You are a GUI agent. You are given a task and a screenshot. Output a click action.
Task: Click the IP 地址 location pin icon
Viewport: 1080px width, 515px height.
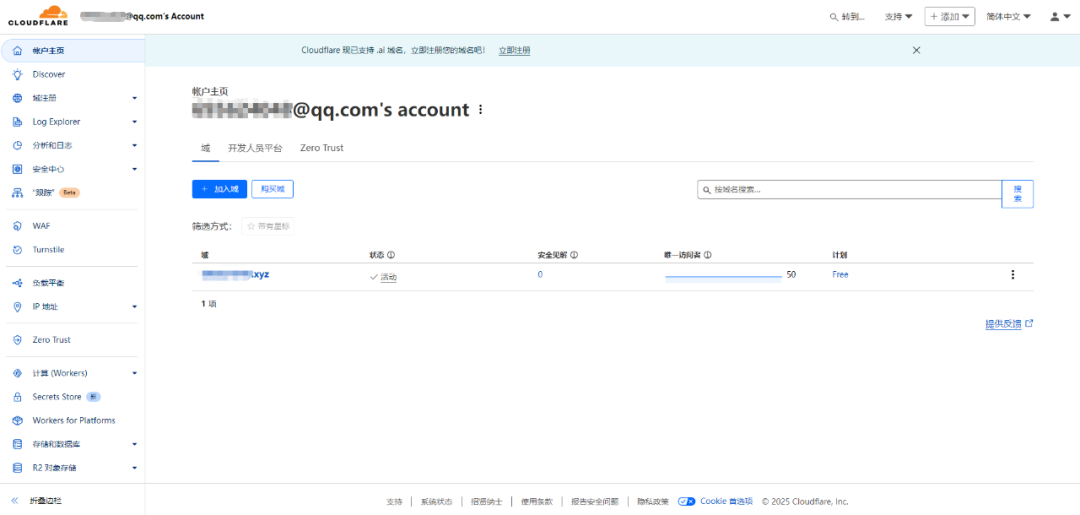click(18, 306)
